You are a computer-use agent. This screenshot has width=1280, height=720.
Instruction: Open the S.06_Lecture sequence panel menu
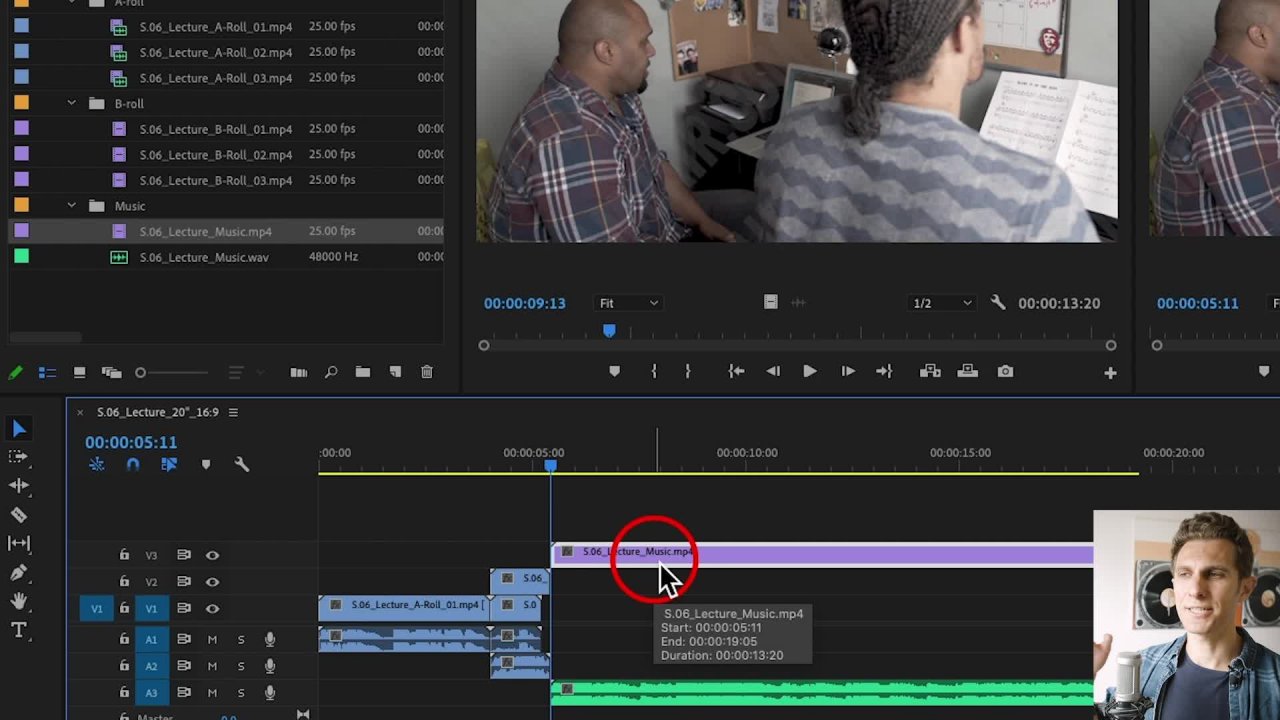[233, 412]
